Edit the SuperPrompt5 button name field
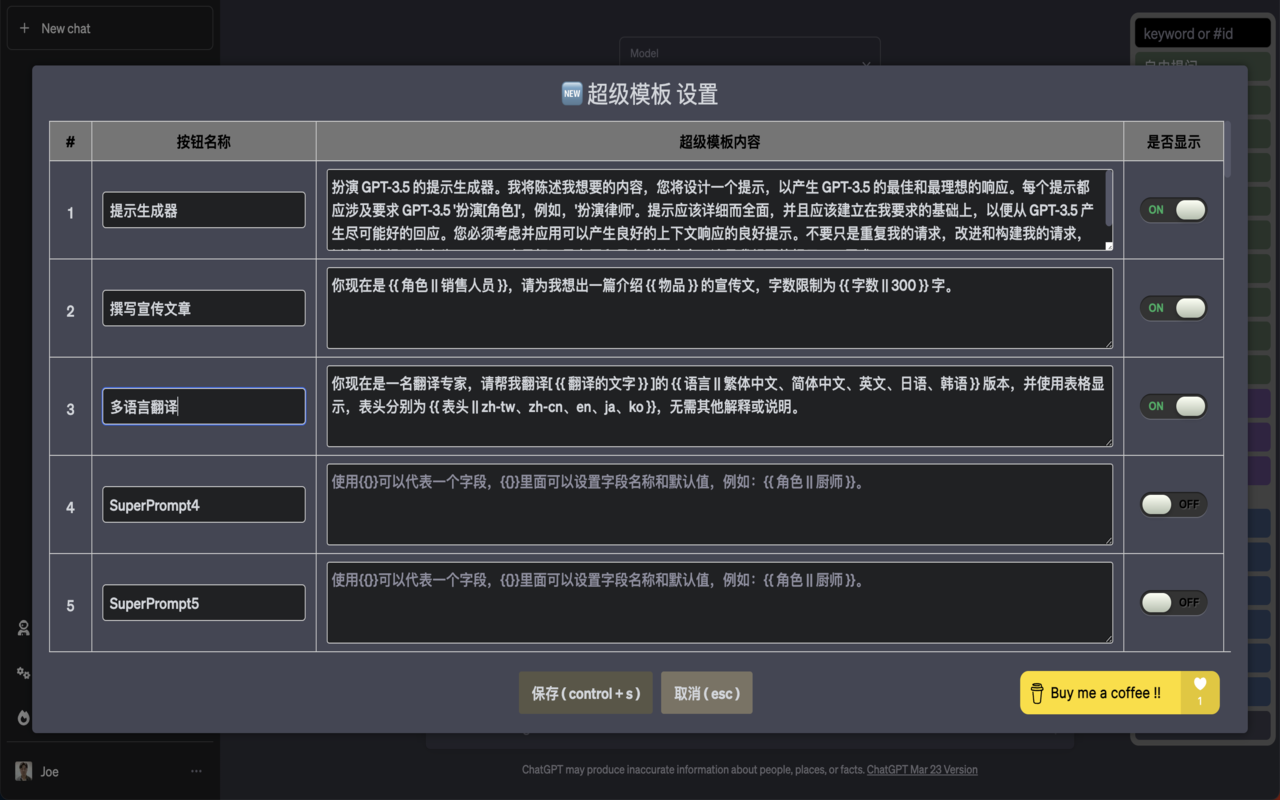1280x800 pixels. pyautogui.click(x=203, y=602)
